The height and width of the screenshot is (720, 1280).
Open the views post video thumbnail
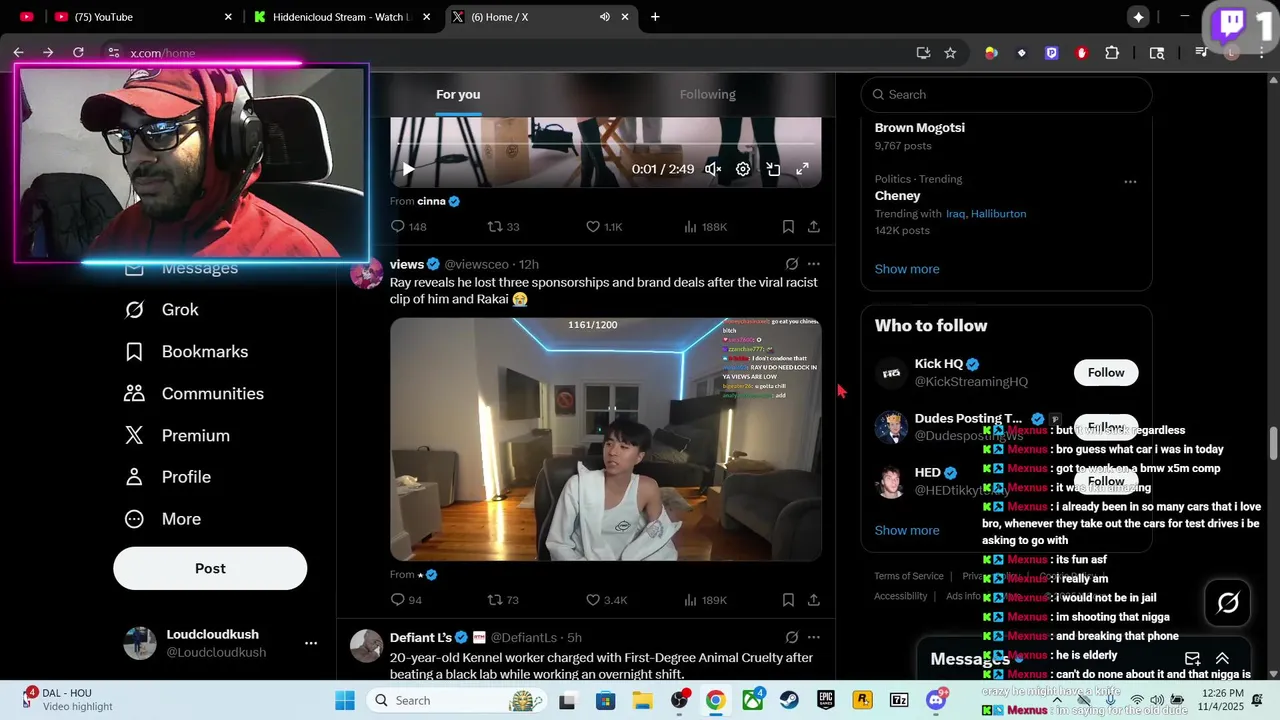pyautogui.click(x=606, y=439)
